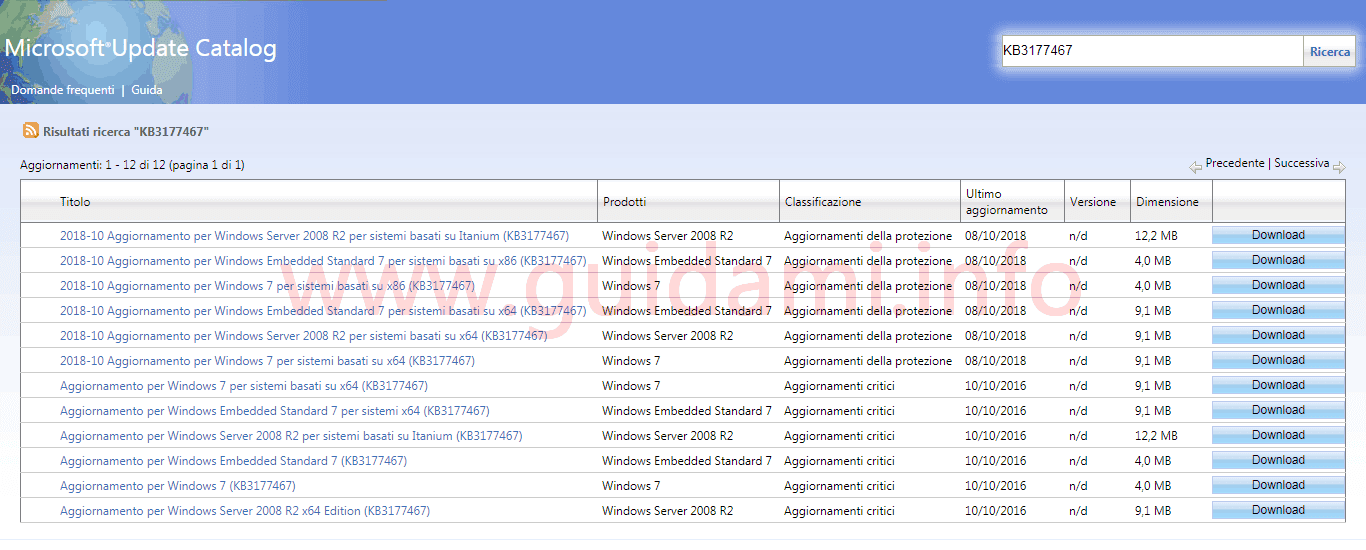Open Aggiornamento per Windows Embedded Standard 7 (KB3177467) link
The width and height of the screenshot is (1366, 550).
[233, 461]
